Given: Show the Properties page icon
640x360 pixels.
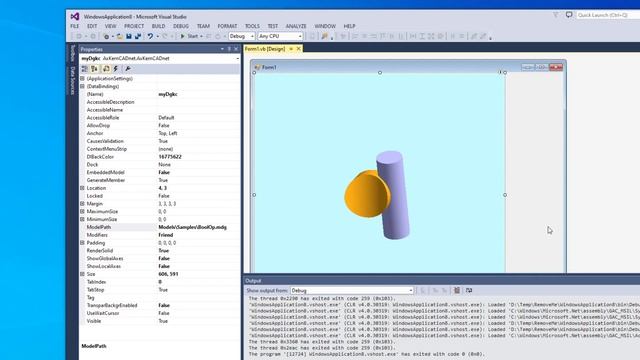Looking at the screenshot, I should pyautogui.click(x=106, y=69).
